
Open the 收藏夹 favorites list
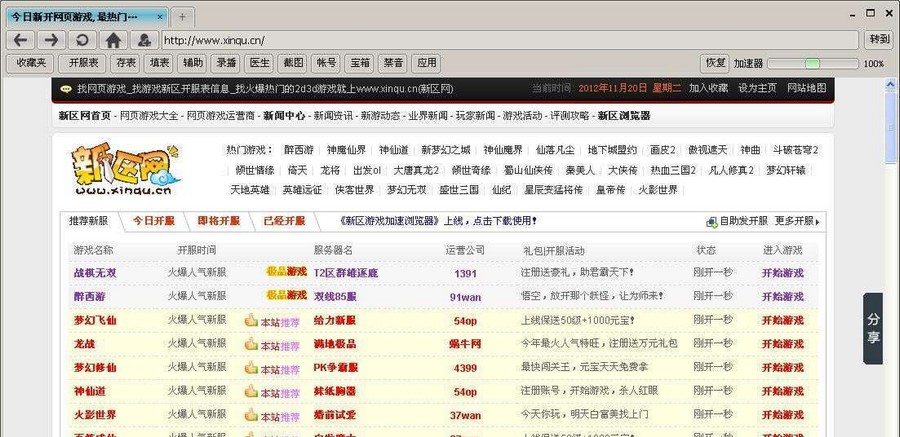click(30, 63)
